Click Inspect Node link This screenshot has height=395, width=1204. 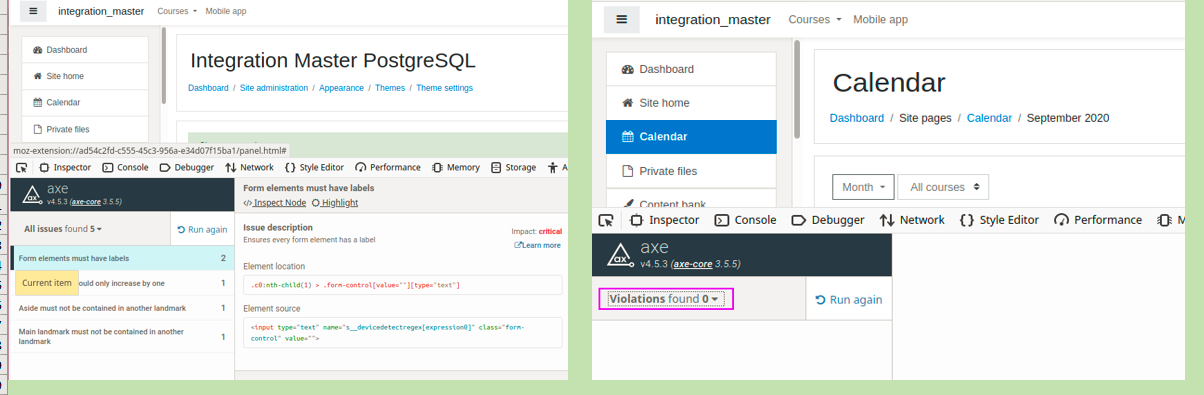pyautogui.click(x=275, y=203)
